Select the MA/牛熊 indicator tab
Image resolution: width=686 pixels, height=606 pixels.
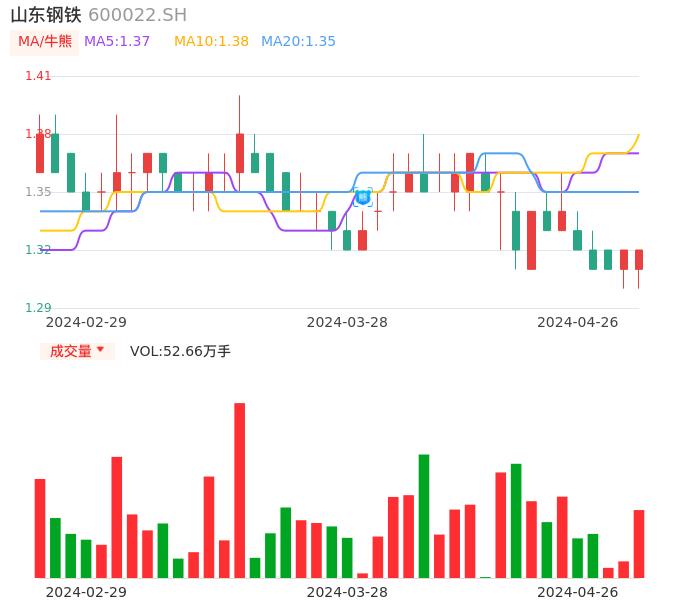tap(45, 42)
